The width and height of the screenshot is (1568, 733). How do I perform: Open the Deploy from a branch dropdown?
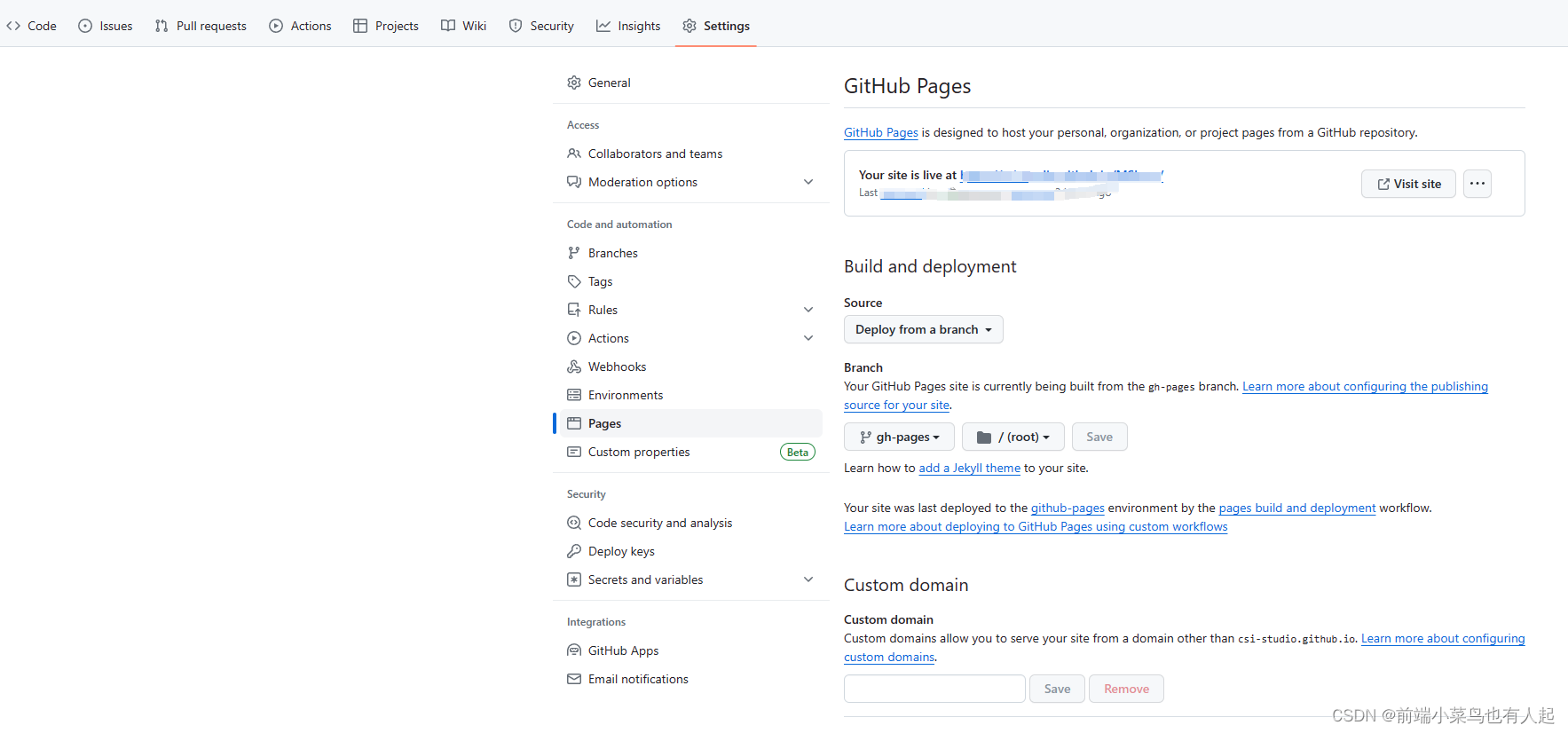[x=924, y=329]
